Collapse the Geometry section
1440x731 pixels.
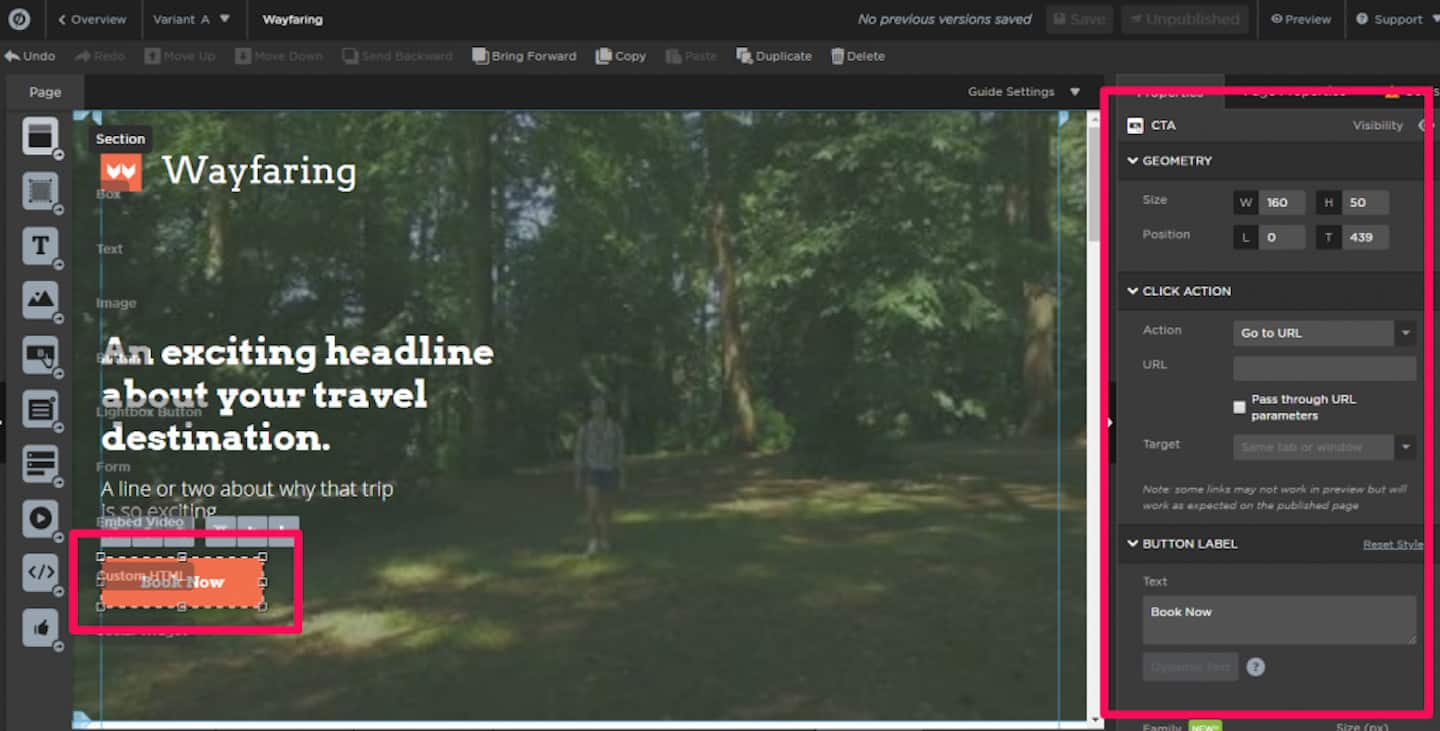click(1170, 160)
